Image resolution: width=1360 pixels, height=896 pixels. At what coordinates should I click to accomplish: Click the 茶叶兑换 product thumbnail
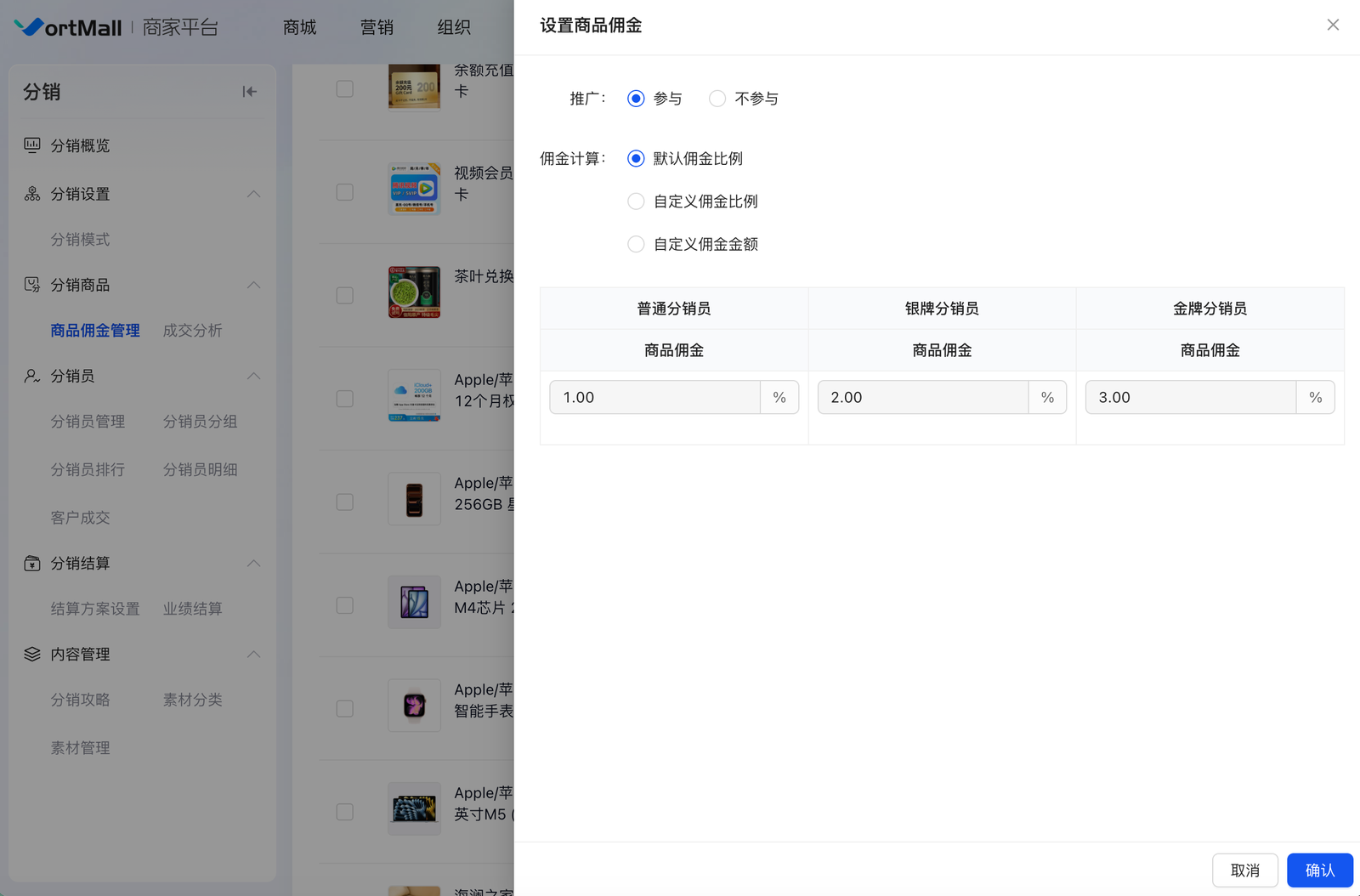(x=414, y=292)
